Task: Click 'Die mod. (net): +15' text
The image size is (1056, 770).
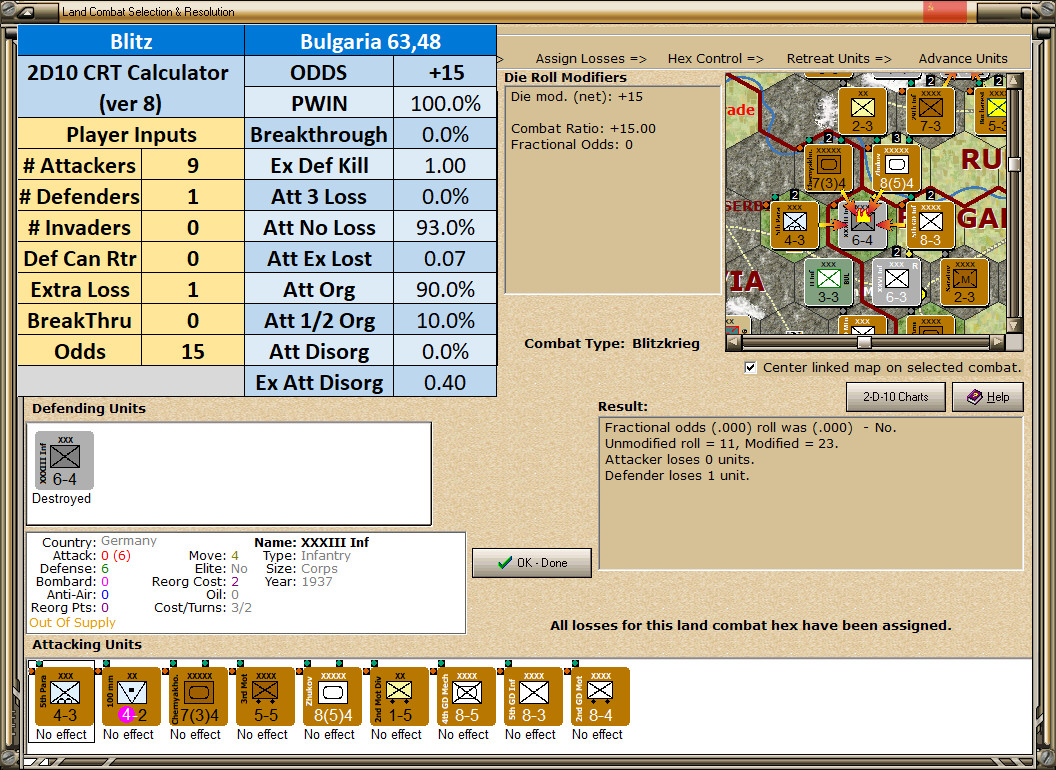Action: point(576,97)
